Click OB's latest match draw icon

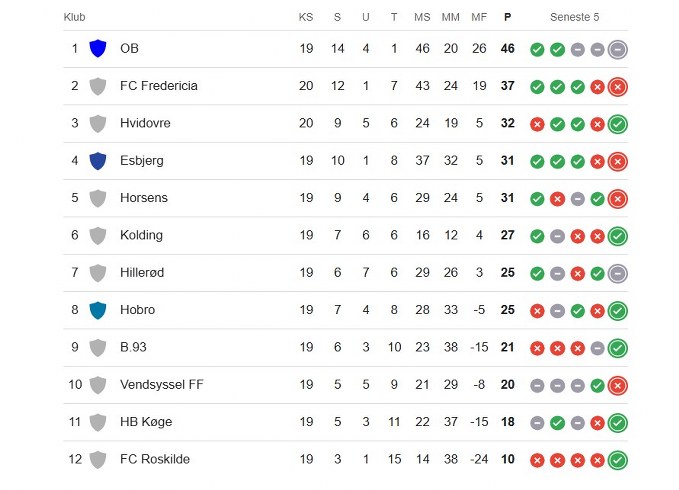click(617, 49)
